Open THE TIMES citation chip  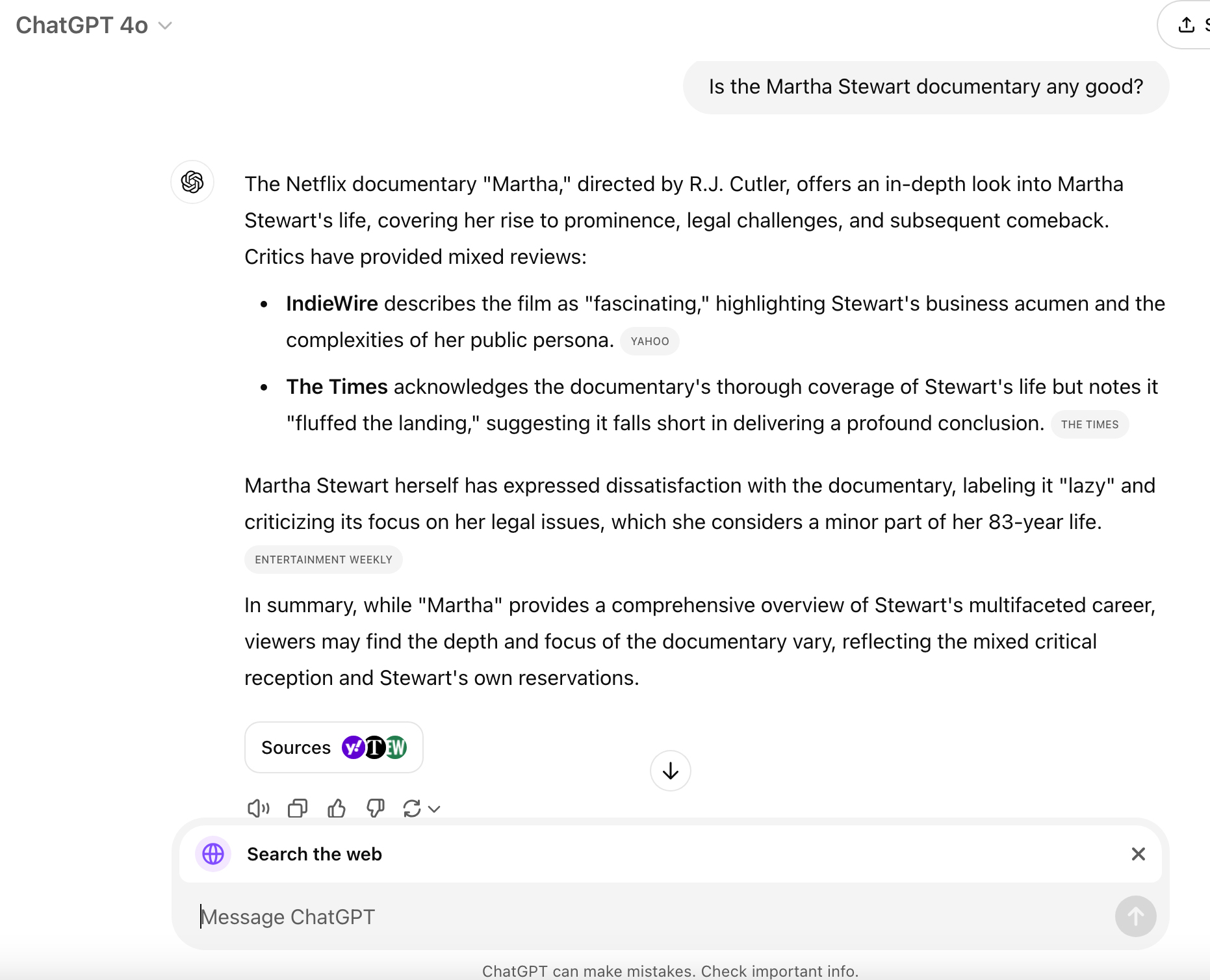pyautogui.click(x=1090, y=424)
